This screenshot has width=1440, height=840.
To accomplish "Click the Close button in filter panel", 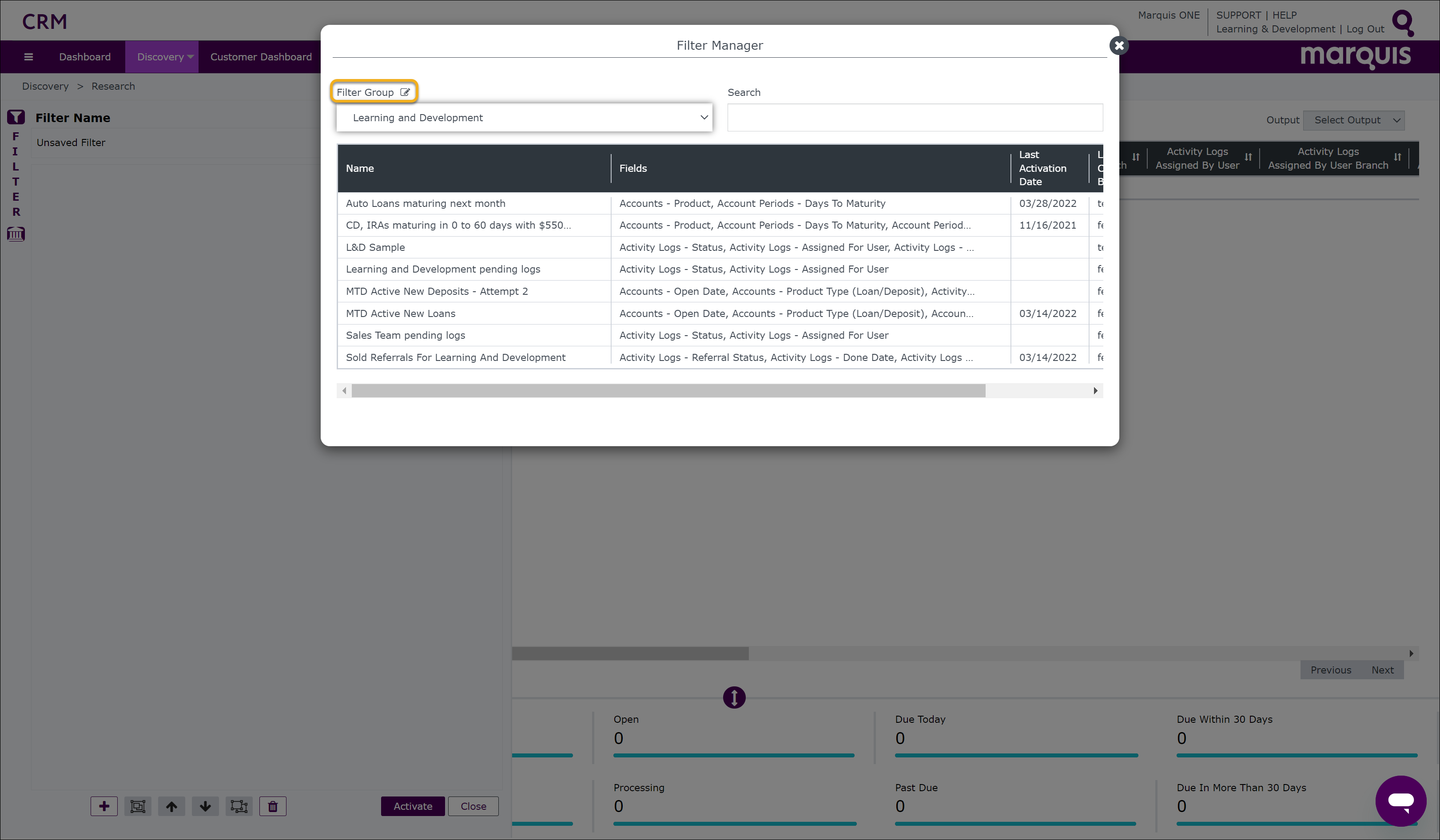I will 473,806.
